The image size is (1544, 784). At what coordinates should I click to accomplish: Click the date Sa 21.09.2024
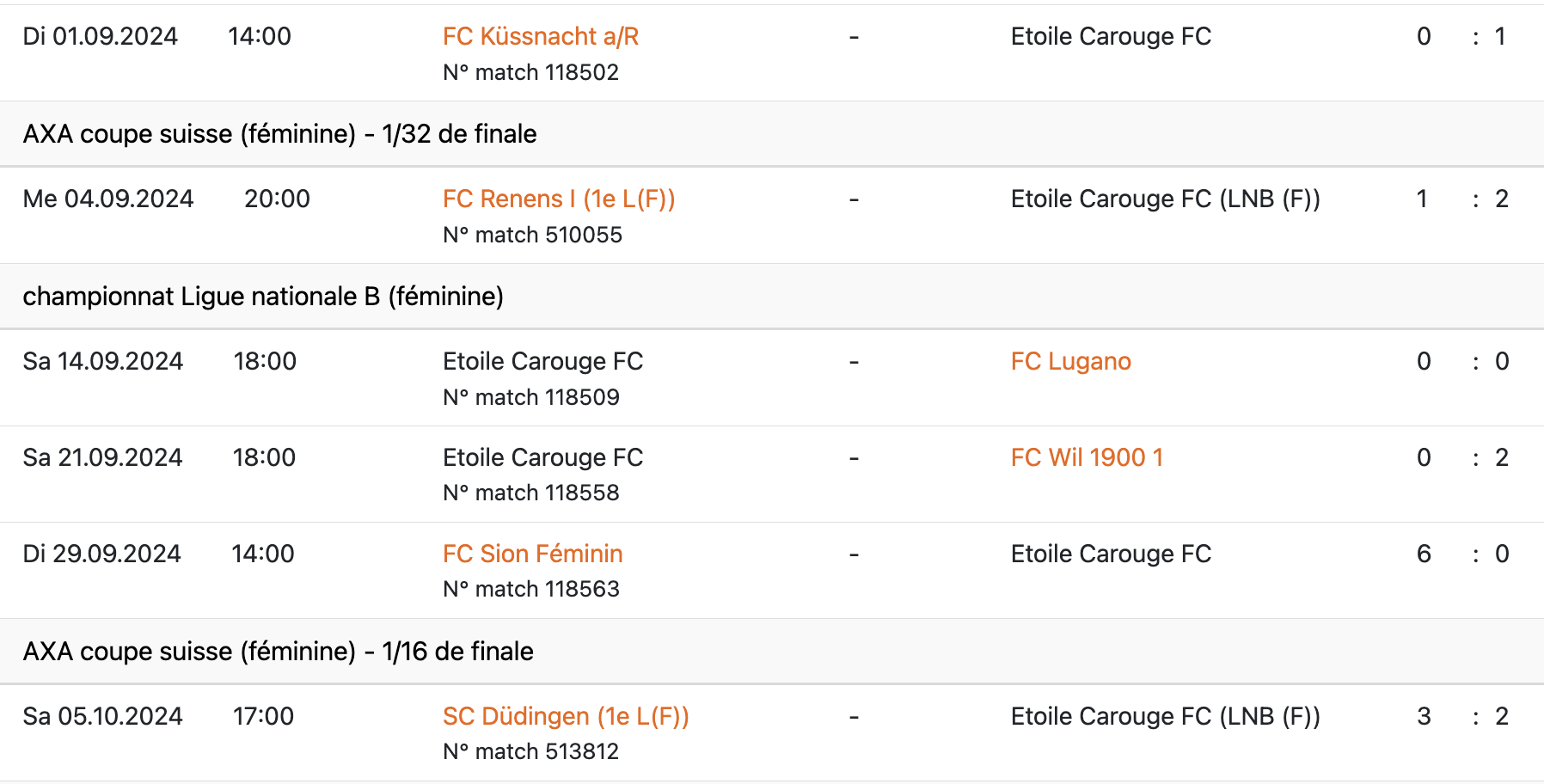pos(102,457)
